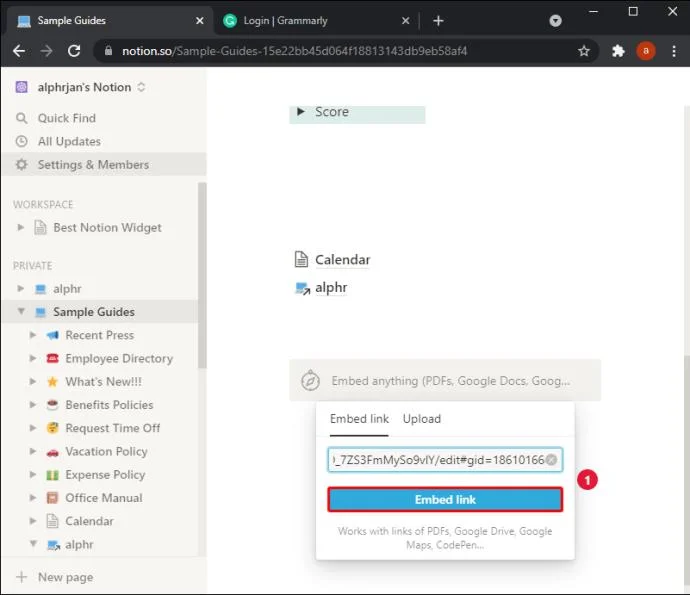The width and height of the screenshot is (690, 595).
Task: Click the Settings gear icon
Action: tap(21, 165)
